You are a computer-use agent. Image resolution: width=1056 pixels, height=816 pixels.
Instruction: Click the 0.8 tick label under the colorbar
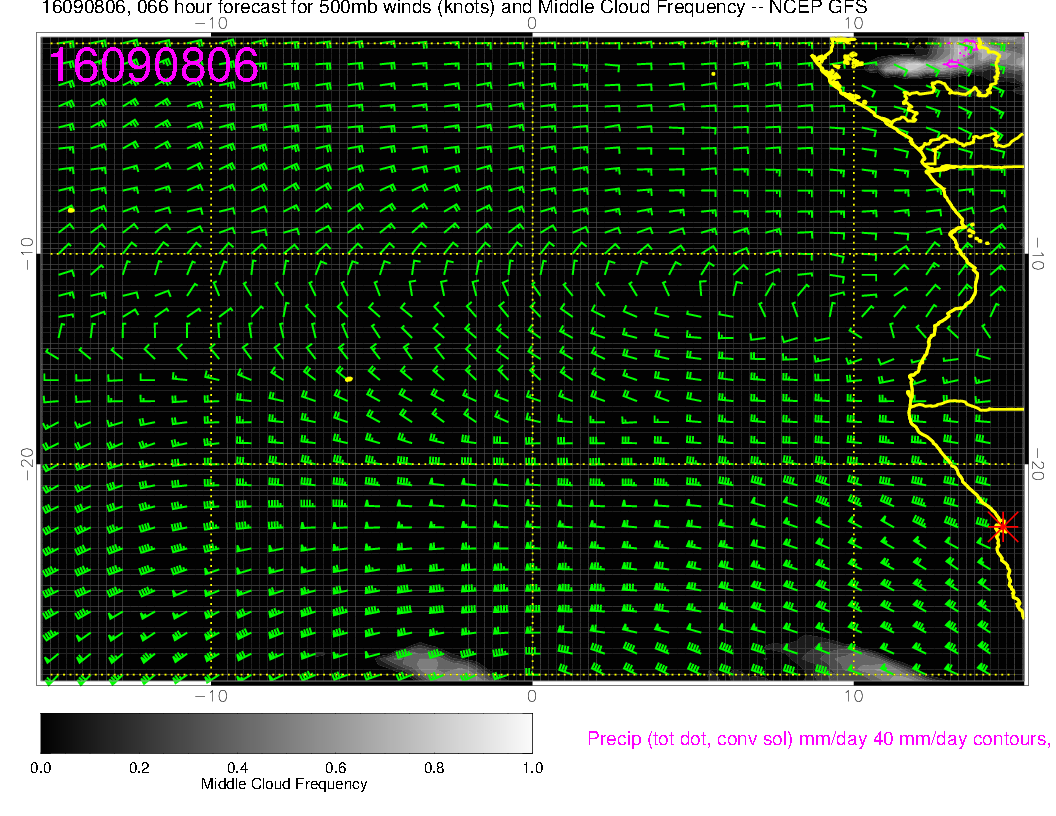[434, 768]
